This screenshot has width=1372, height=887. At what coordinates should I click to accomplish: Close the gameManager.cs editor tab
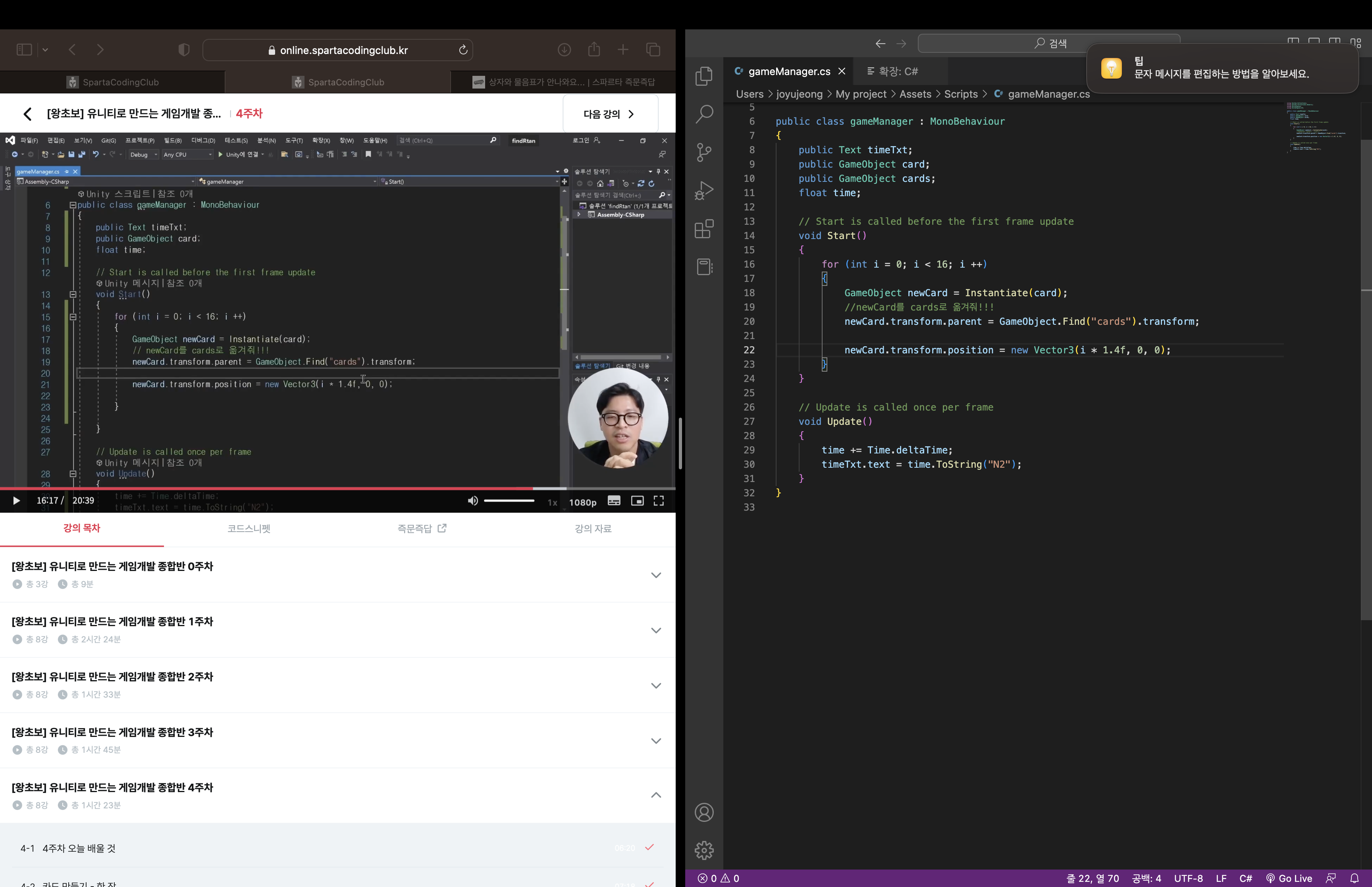[842, 71]
